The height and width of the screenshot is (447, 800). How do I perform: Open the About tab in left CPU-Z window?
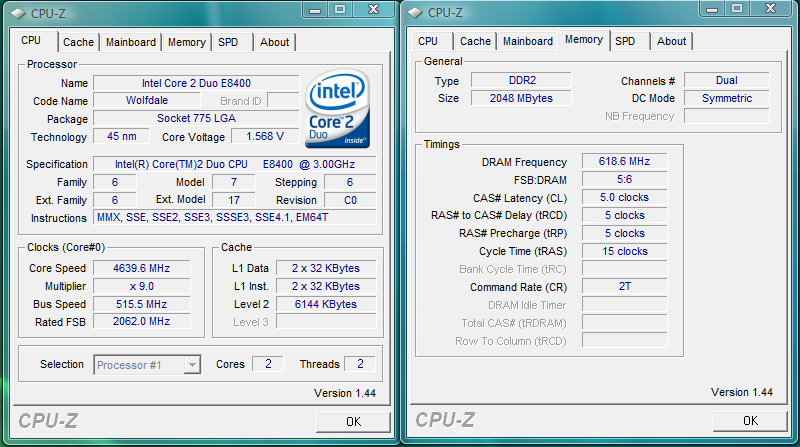274,42
